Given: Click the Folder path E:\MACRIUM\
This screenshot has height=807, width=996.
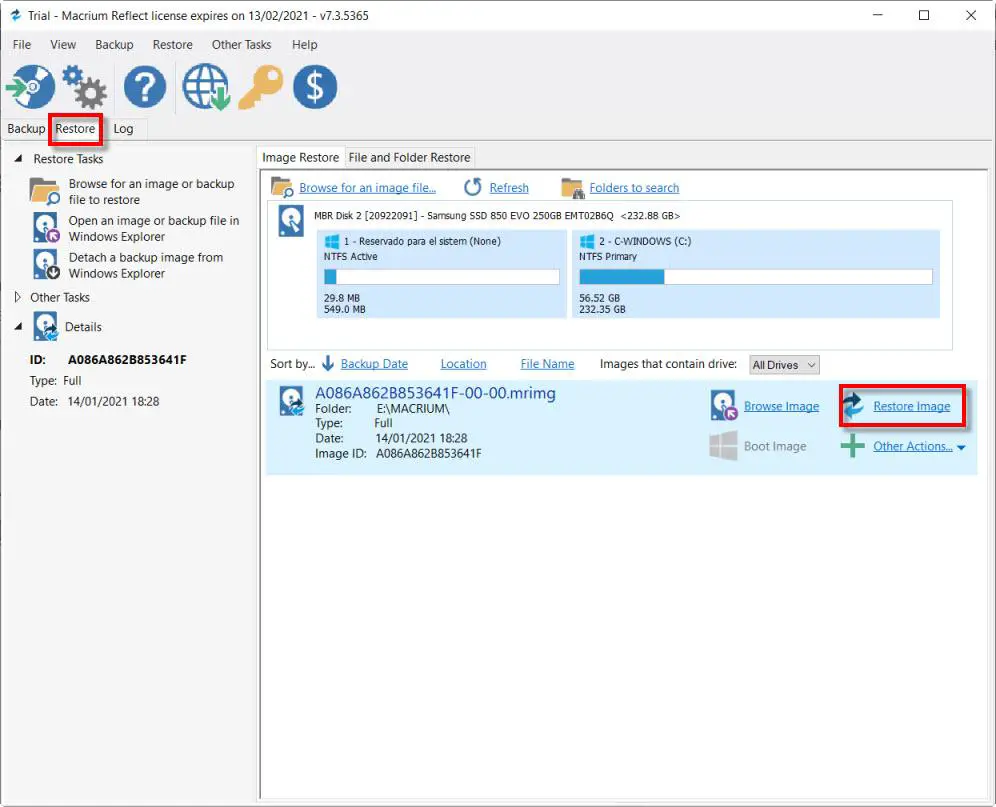Looking at the screenshot, I should click(x=413, y=409).
